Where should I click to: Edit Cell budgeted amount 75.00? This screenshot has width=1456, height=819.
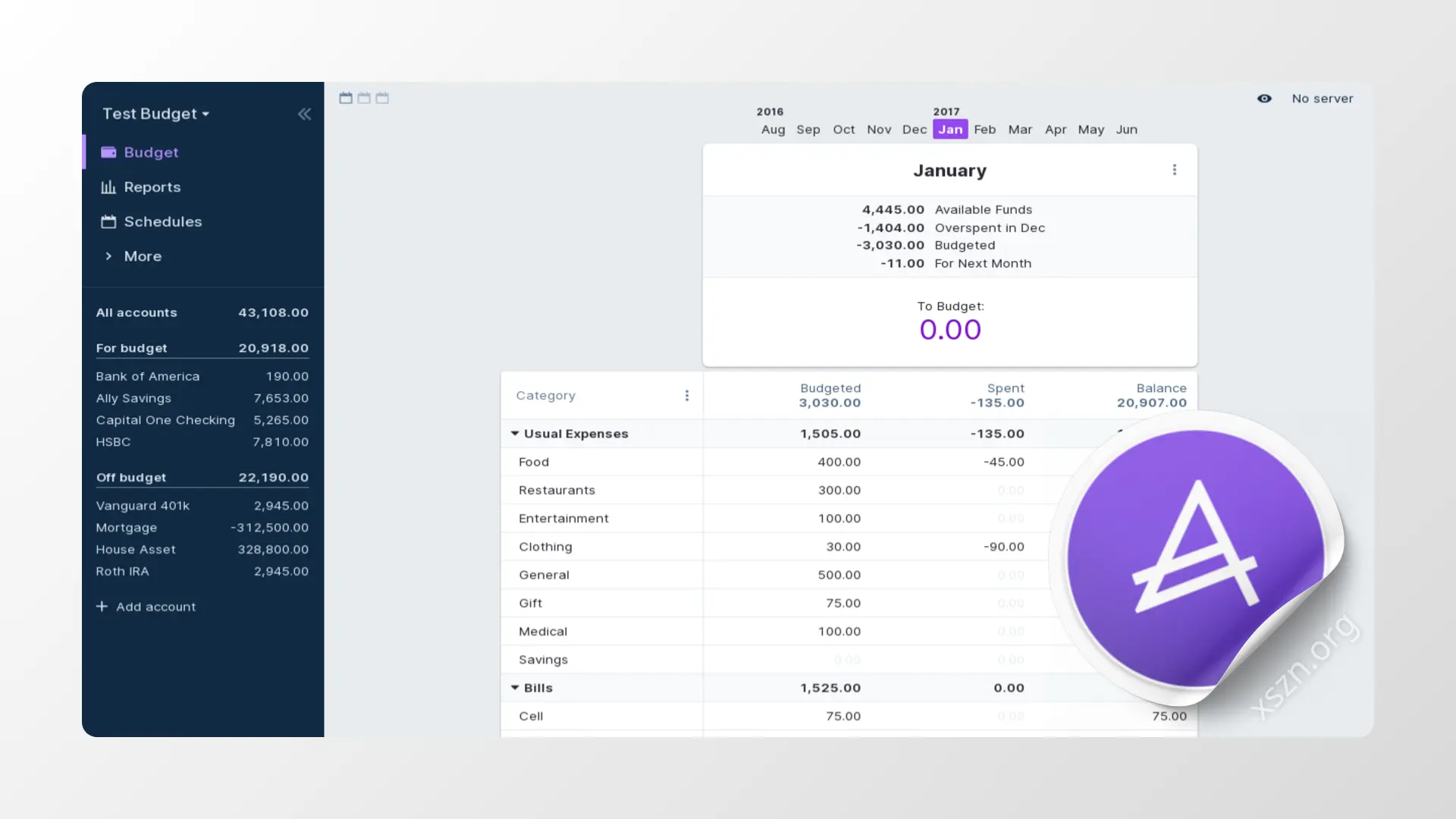[x=843, y=716]
